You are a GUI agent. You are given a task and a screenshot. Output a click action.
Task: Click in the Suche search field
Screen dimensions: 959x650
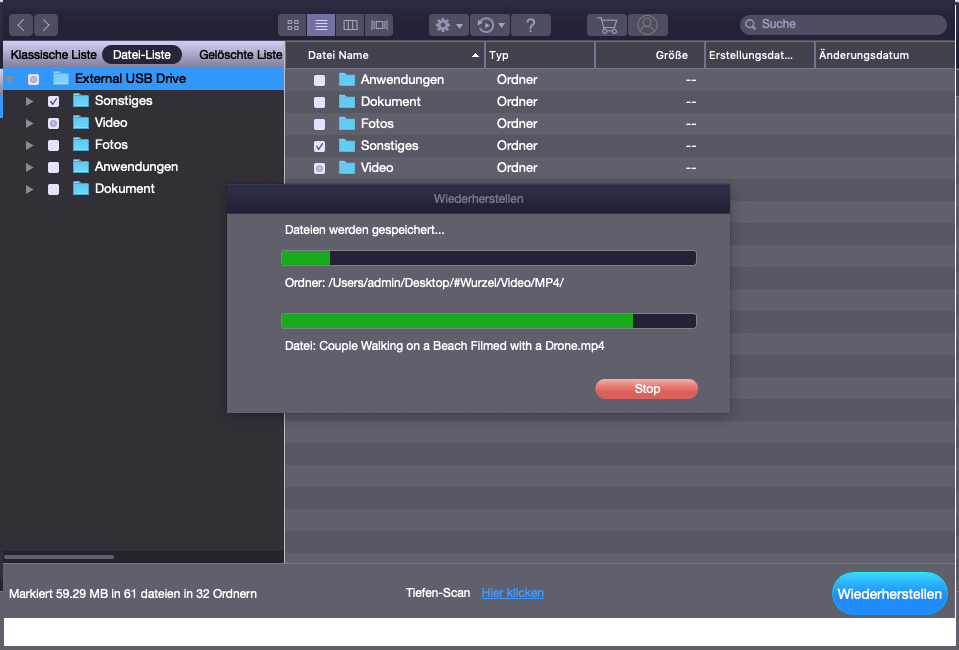point(850,24)
